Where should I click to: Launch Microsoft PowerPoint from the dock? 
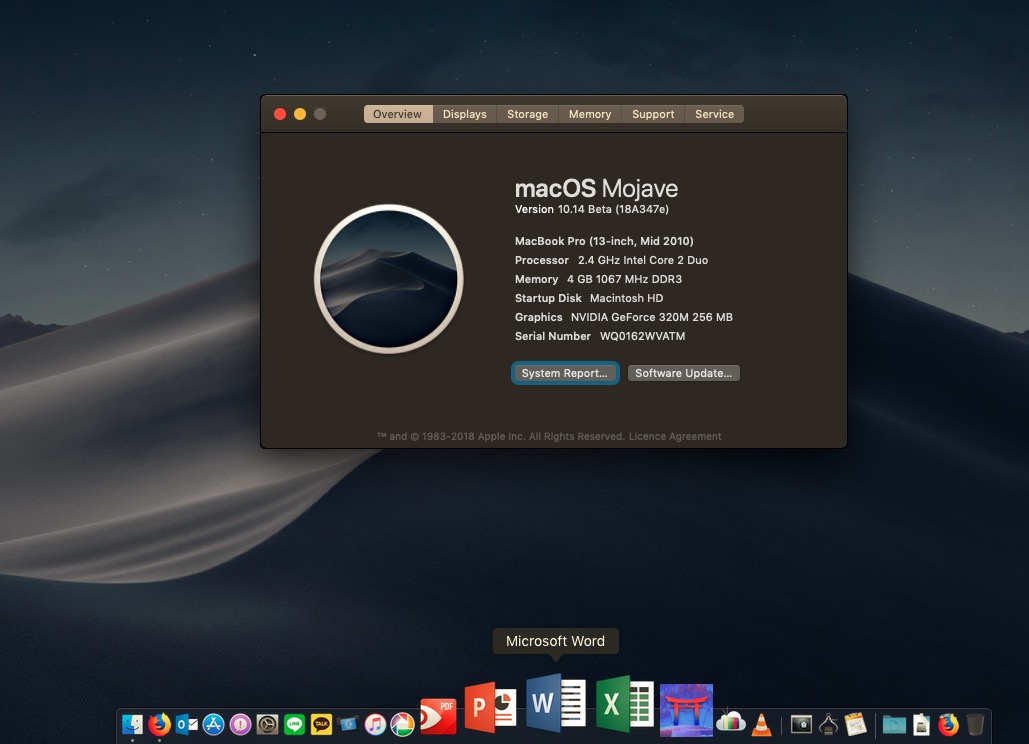point(490,709)
